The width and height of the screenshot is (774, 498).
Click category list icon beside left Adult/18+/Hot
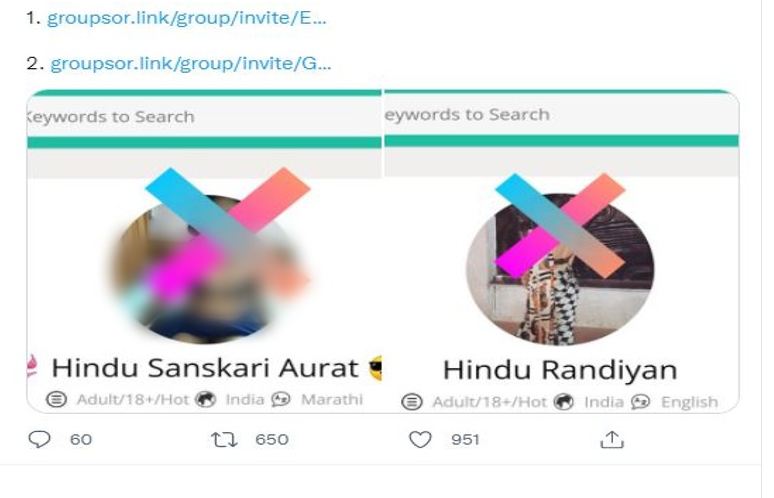pos(56,399)
